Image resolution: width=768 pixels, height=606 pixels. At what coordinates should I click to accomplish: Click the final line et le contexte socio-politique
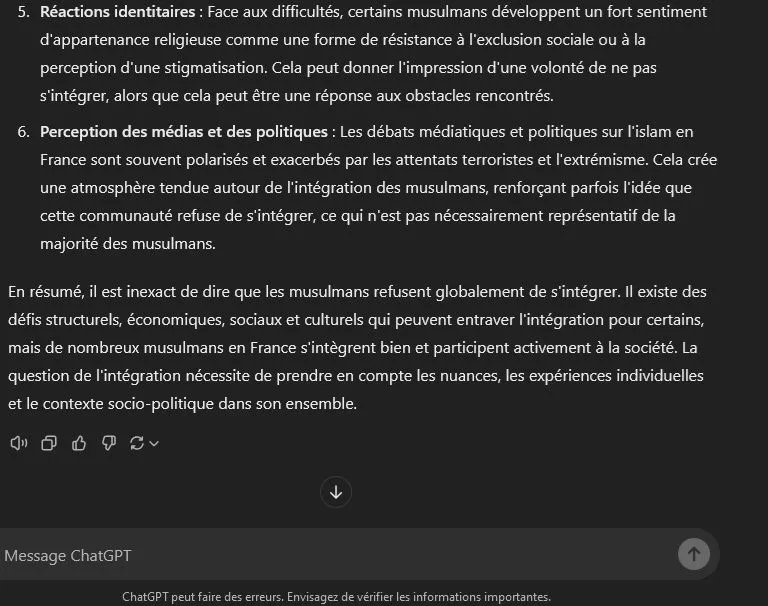[x=182, y=404]
